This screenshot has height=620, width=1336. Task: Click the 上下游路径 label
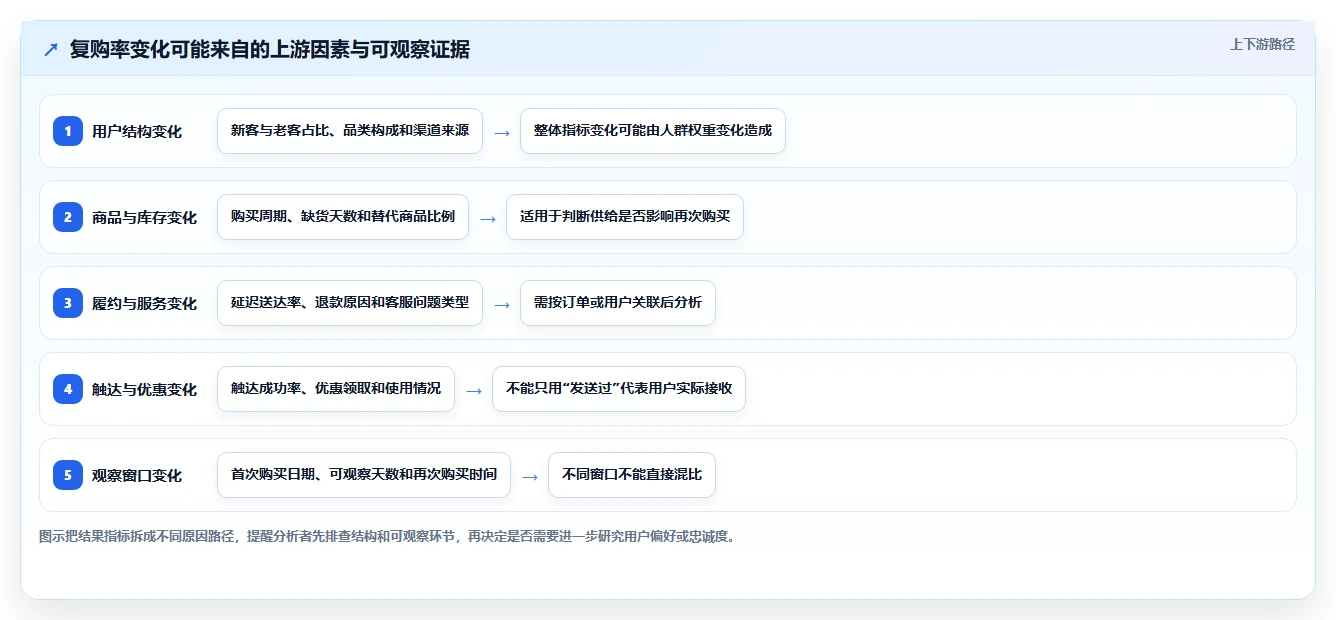(x=1262, y=44)
